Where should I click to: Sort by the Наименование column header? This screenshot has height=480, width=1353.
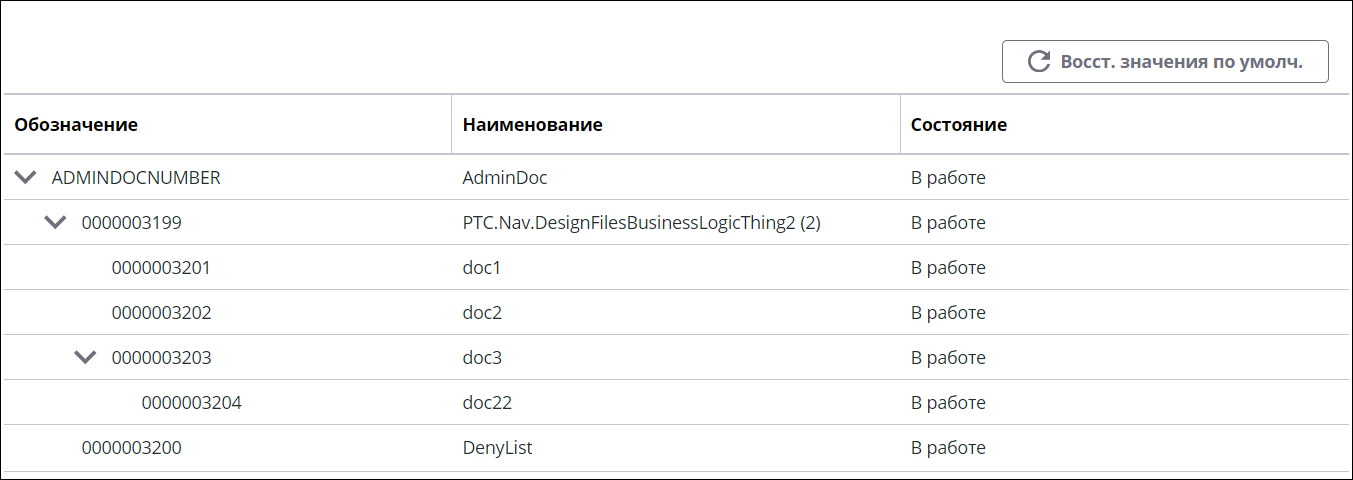532,125
